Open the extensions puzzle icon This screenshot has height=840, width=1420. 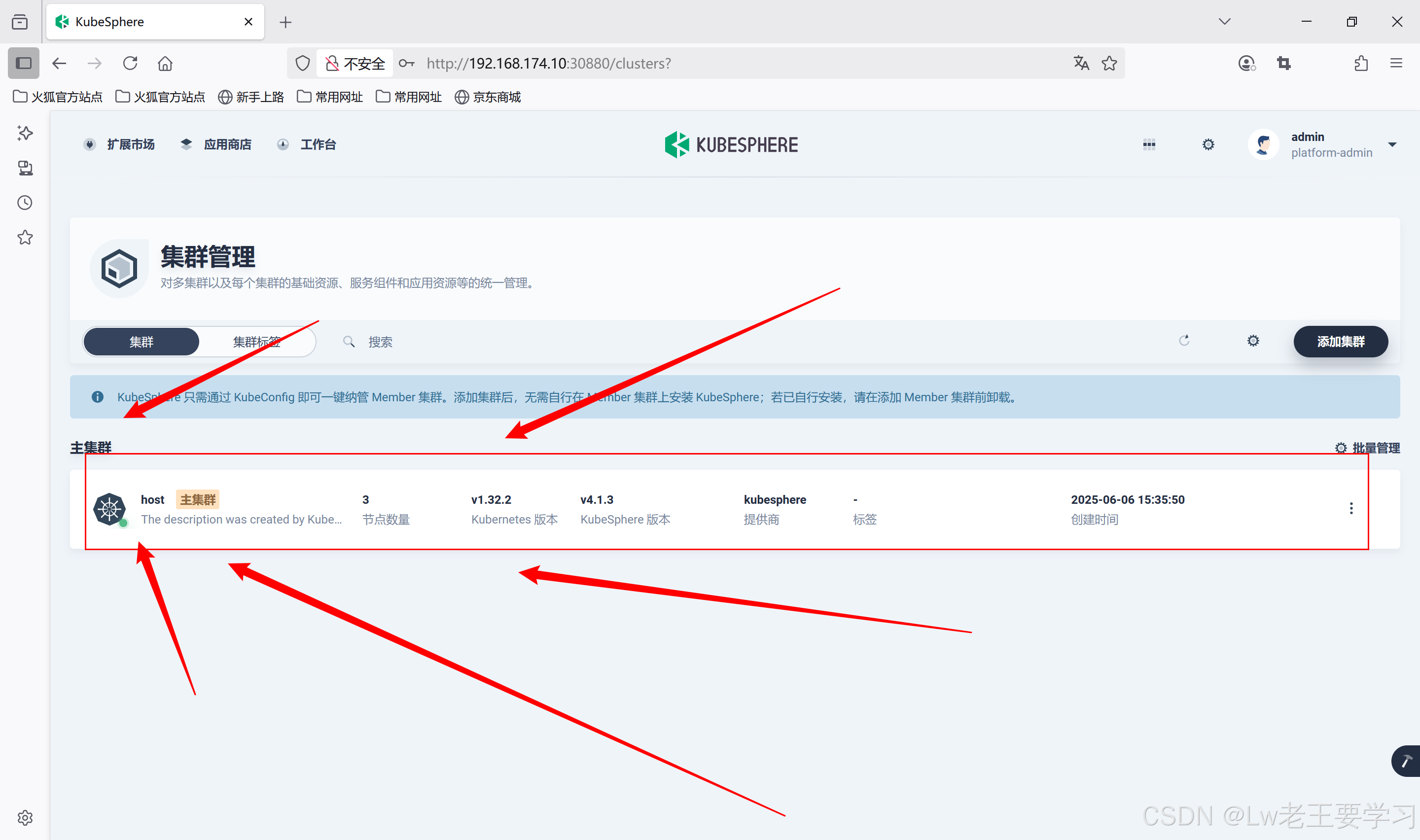[x=1361, y=63]
